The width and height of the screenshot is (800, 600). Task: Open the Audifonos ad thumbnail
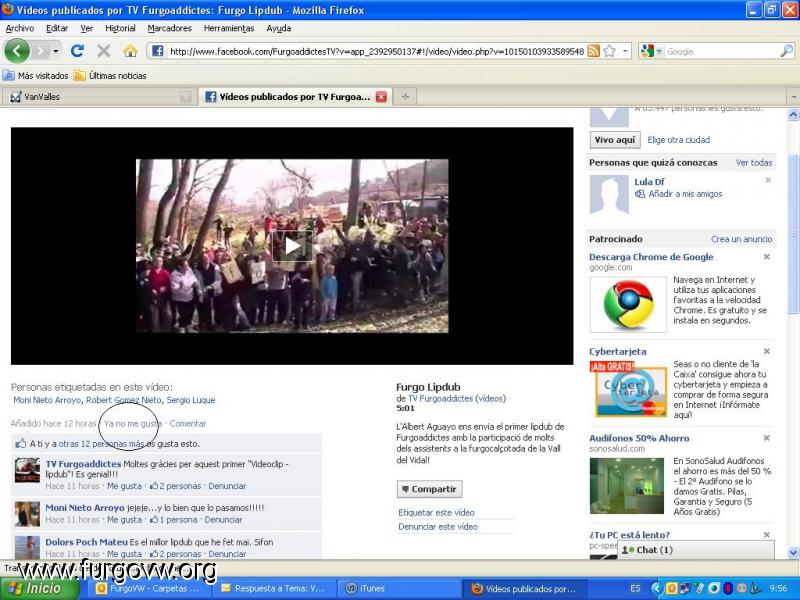[x=627, y=486]
